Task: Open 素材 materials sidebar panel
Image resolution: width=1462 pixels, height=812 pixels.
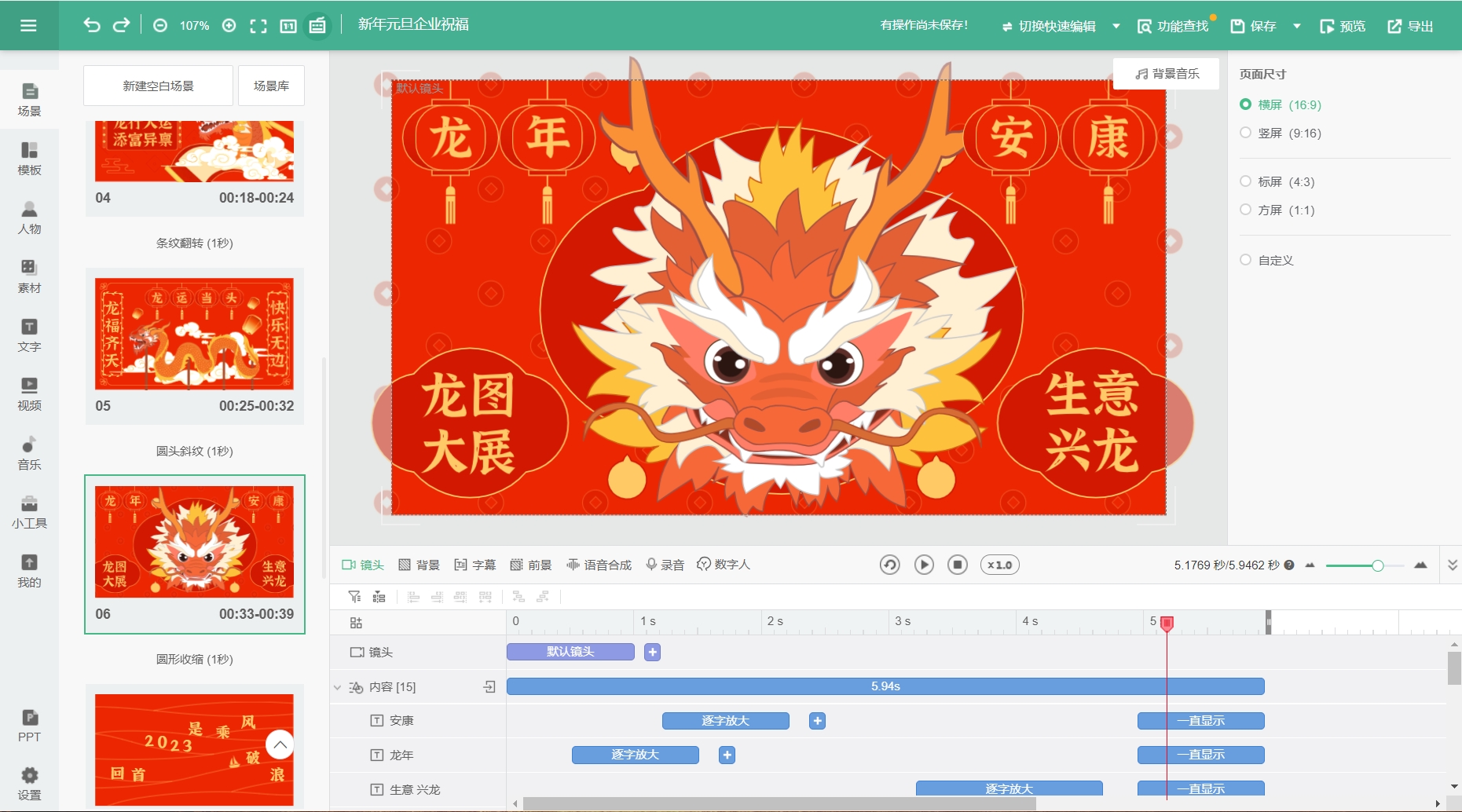Action: pyautogui.click(x=29, y=276)
